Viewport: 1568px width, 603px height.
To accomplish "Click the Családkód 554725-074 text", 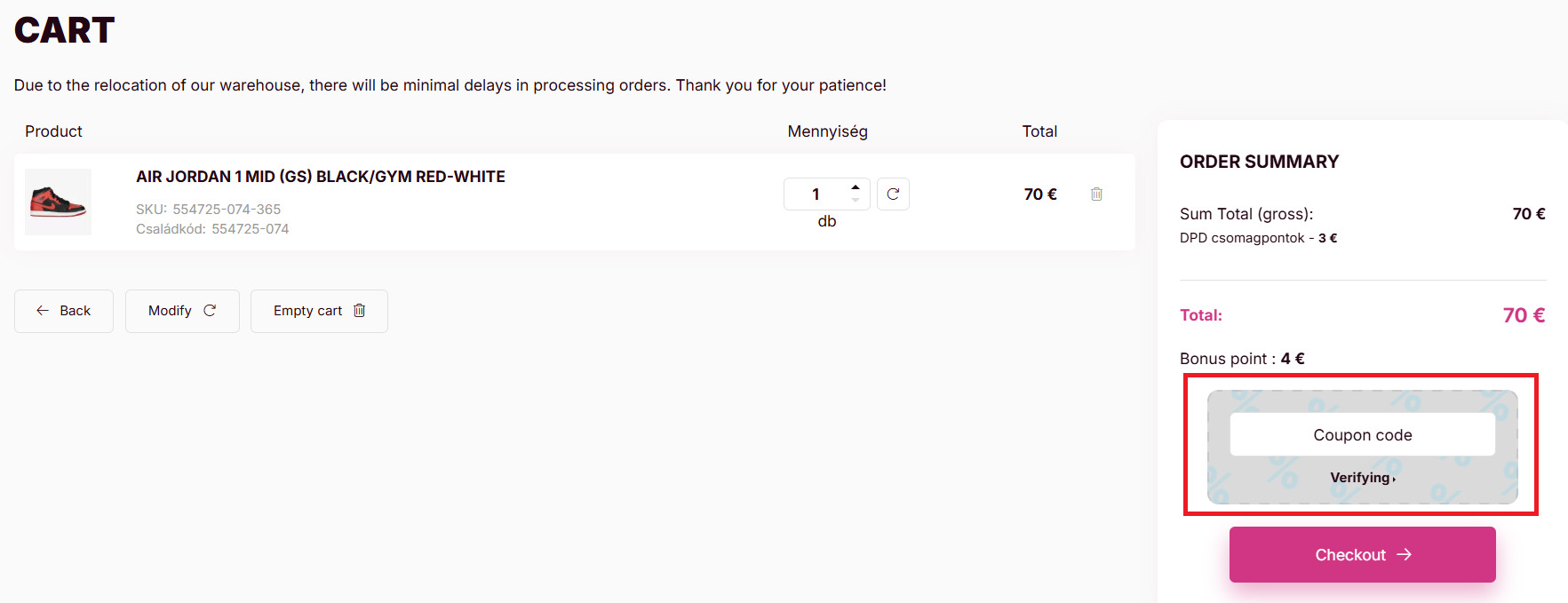I will 212,229.
